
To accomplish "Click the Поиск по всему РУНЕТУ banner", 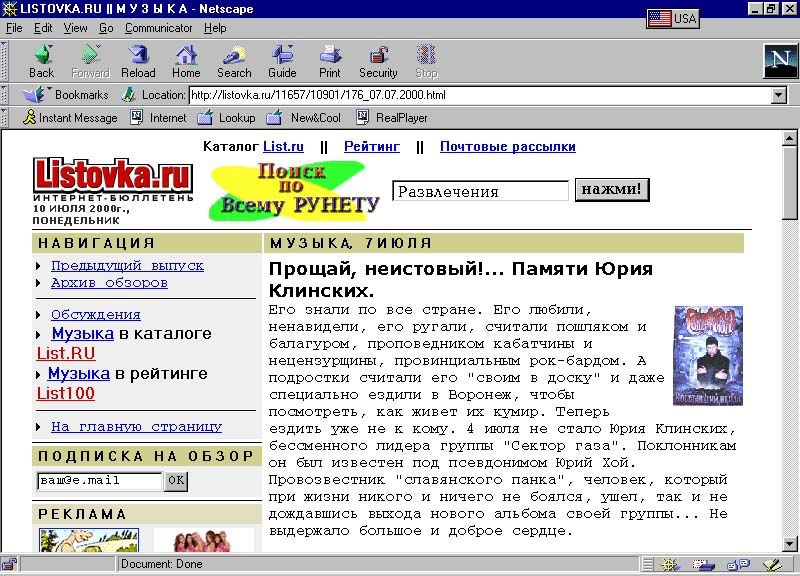I will (294, 191).
